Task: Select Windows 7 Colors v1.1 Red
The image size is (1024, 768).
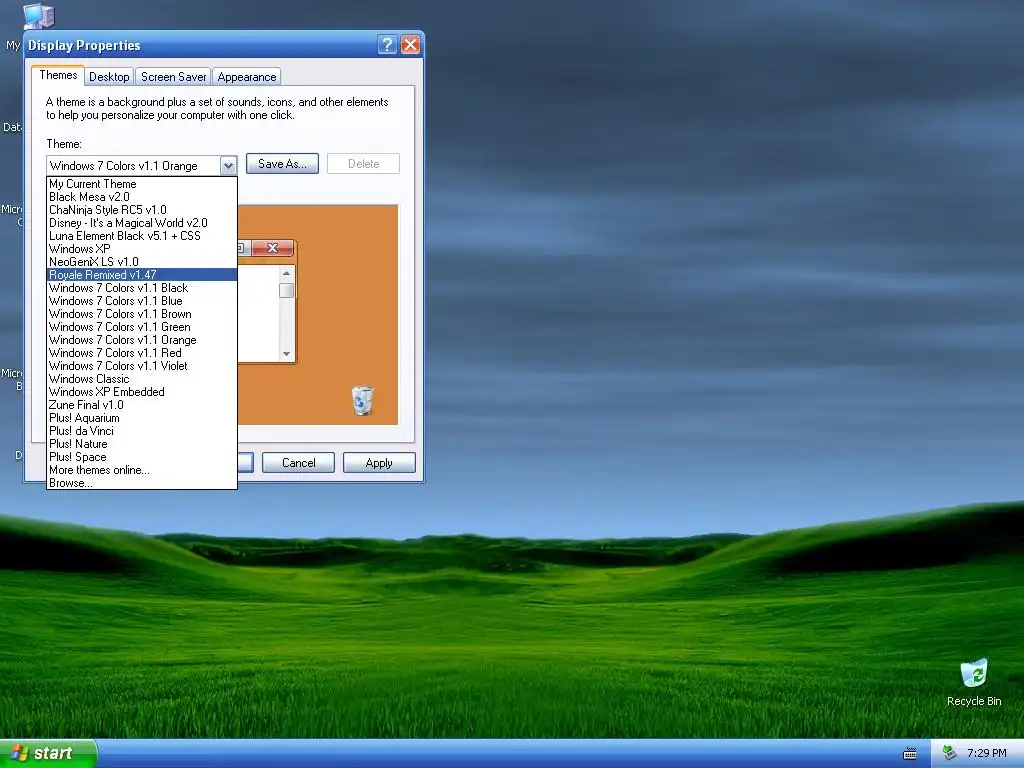Action: point(142,353)
